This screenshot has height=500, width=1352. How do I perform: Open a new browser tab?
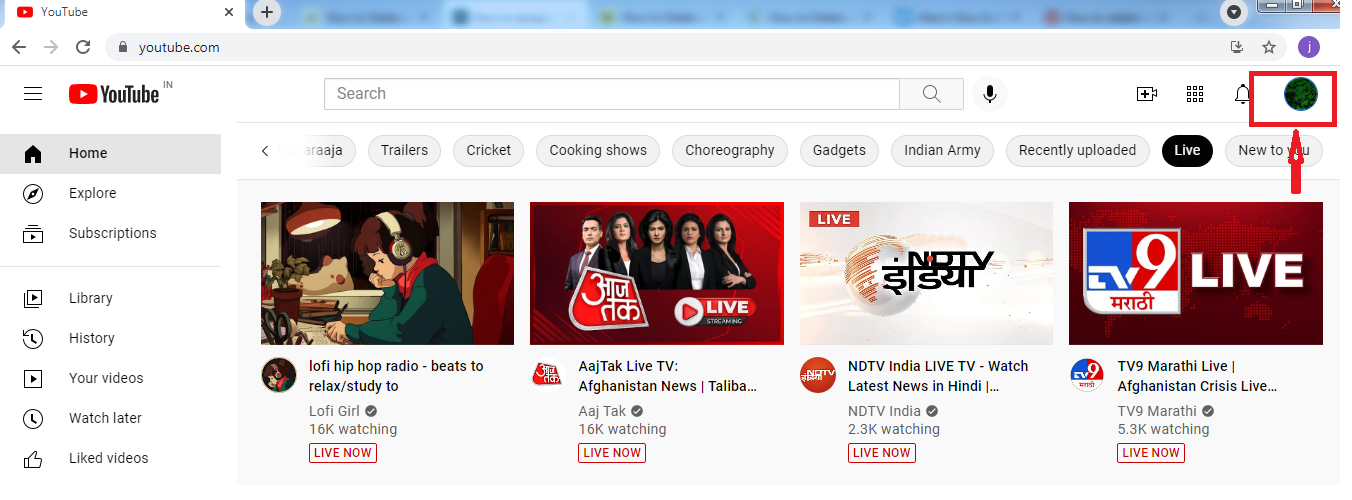(x=267, y=12)
